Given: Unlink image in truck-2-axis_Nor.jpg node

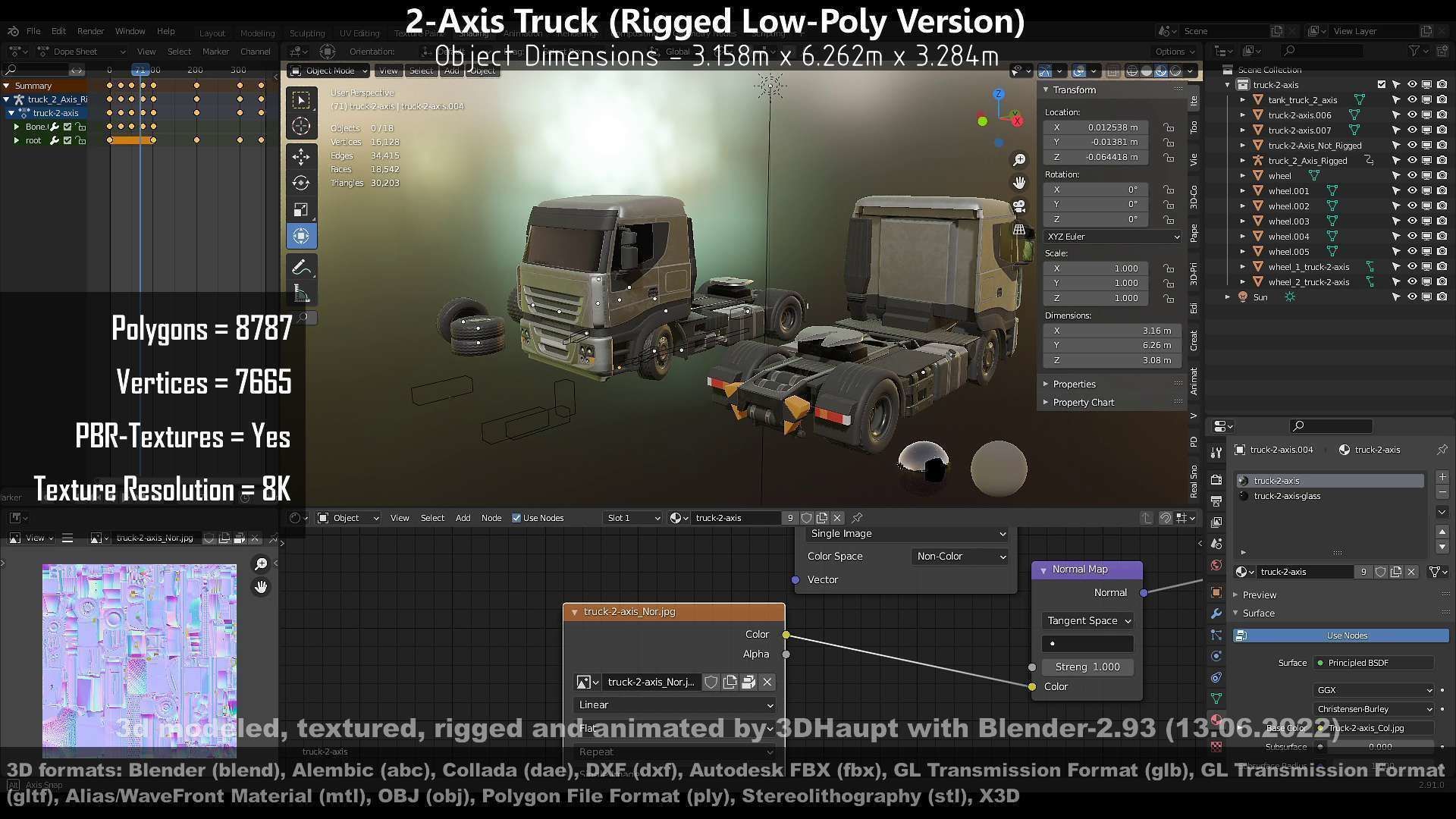Looking at the screenshot, I should 767,682.
